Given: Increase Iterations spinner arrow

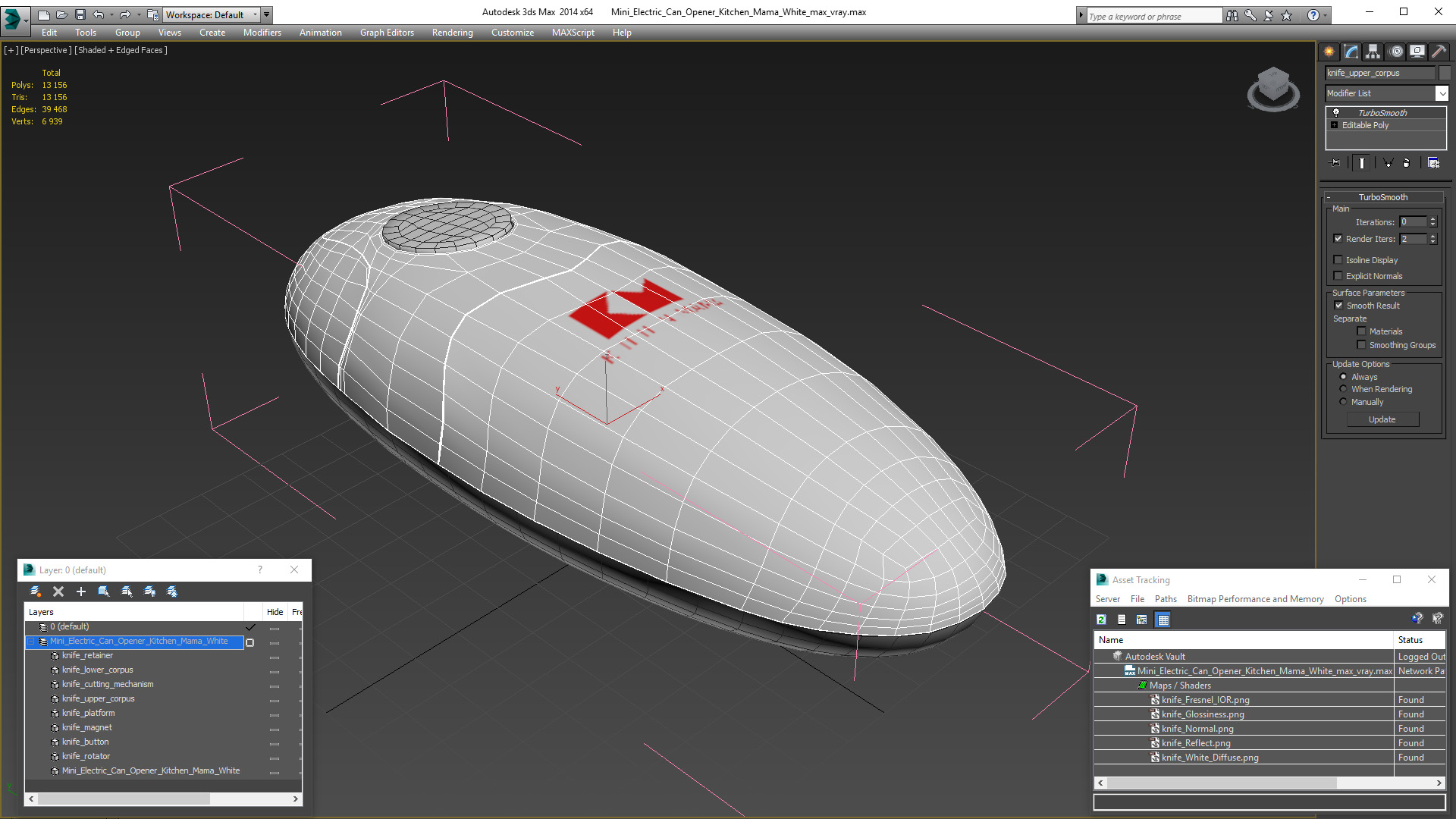Looking at the screenshot, I should pos(1432,220).
